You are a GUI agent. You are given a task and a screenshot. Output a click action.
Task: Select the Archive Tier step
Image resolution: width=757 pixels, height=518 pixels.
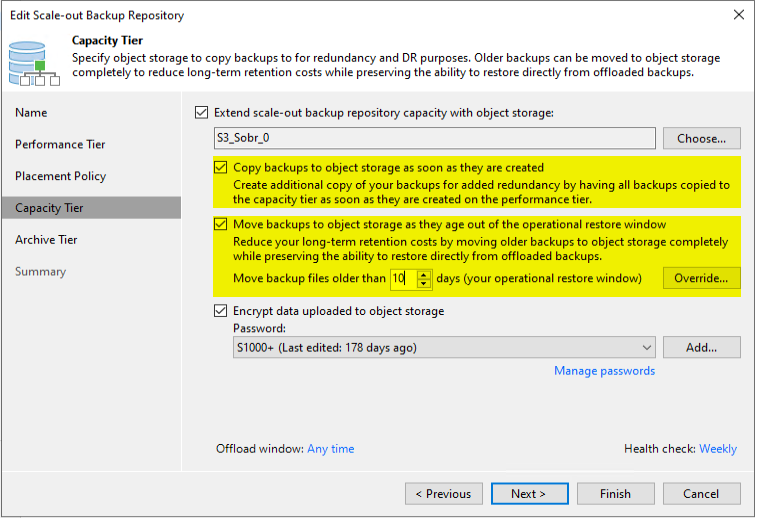(46, 240)
